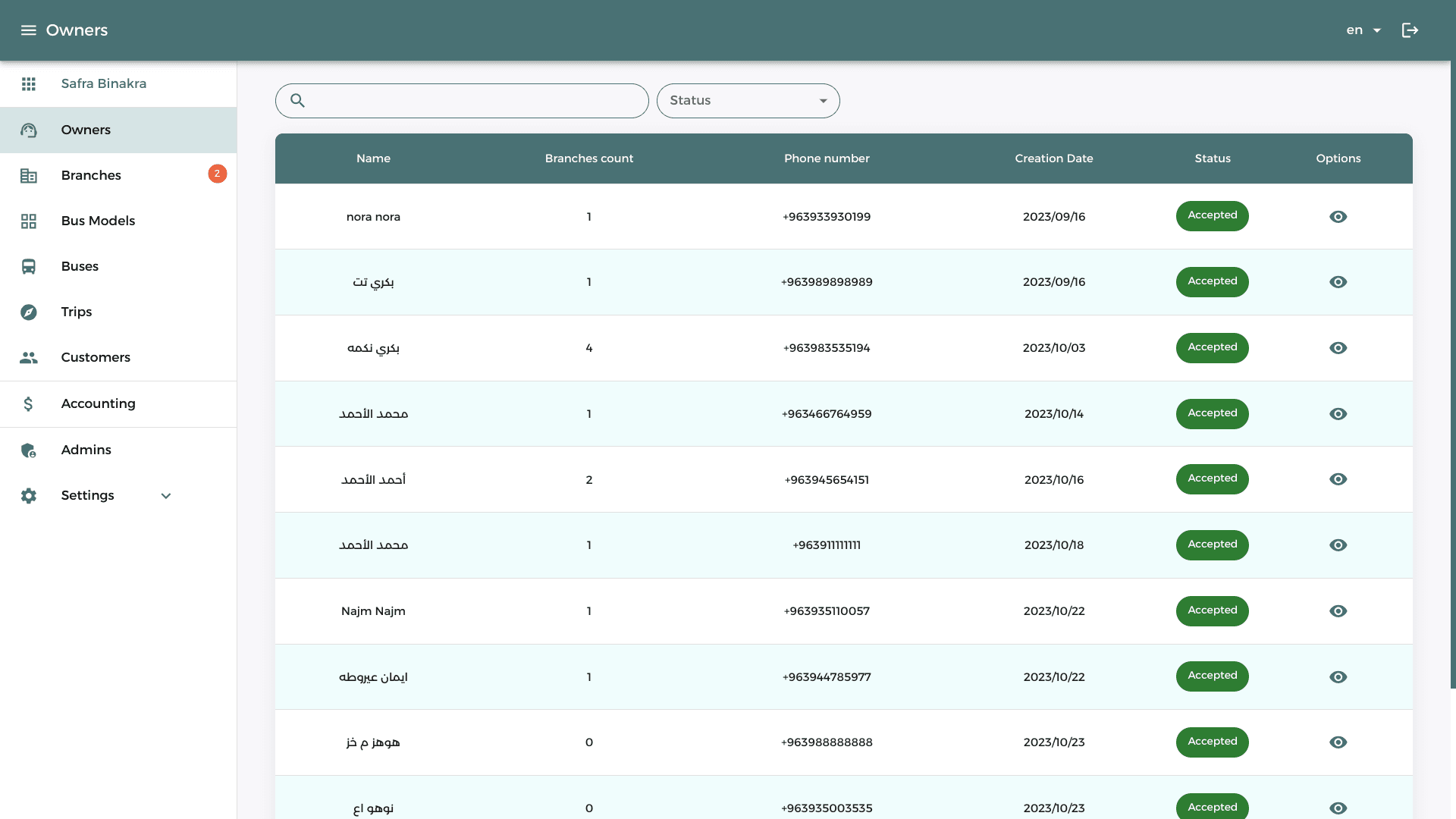Click branches count 4 cell
The height and width of the screenshot is (819, 1456).
(x=588, y=348)
